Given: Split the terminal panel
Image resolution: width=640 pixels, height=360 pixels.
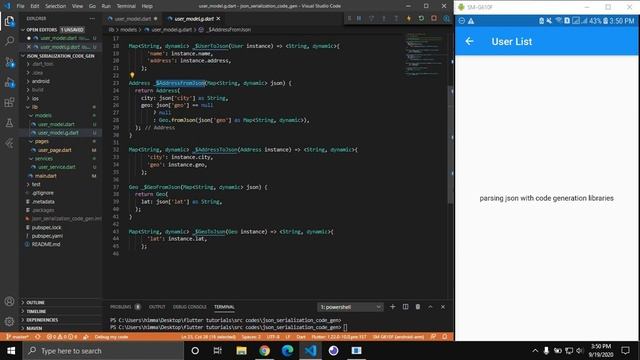Looking at the screenshot, I should click(405, 307).
